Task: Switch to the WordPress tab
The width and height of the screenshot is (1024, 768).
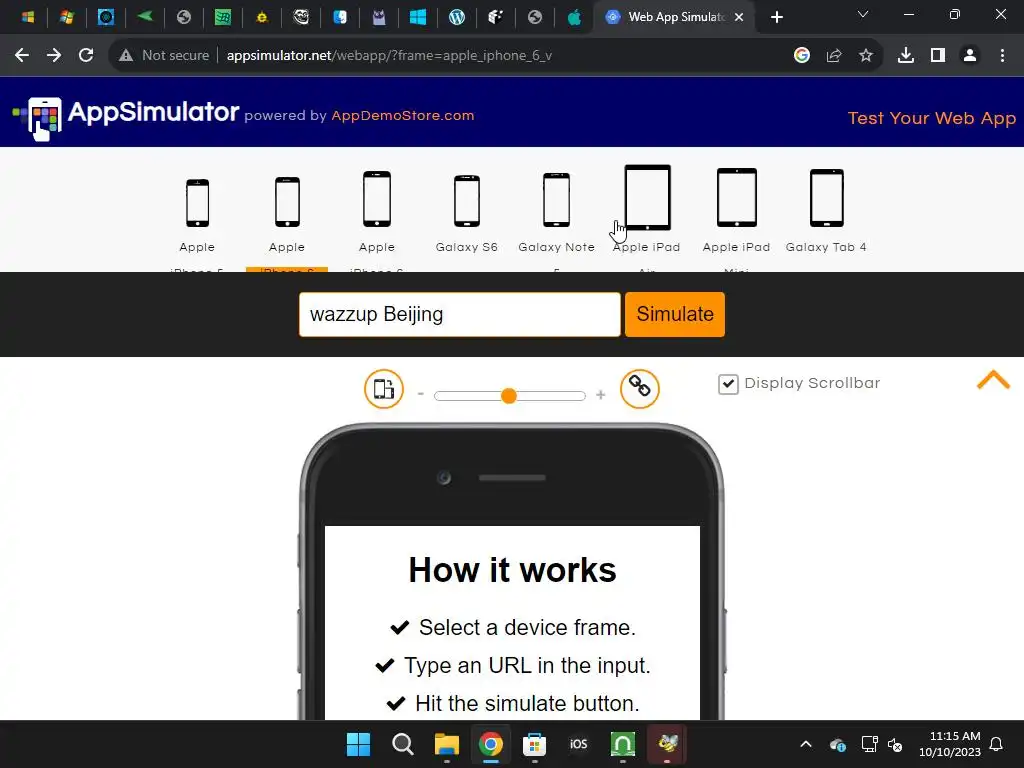Action: pos(457,17)
